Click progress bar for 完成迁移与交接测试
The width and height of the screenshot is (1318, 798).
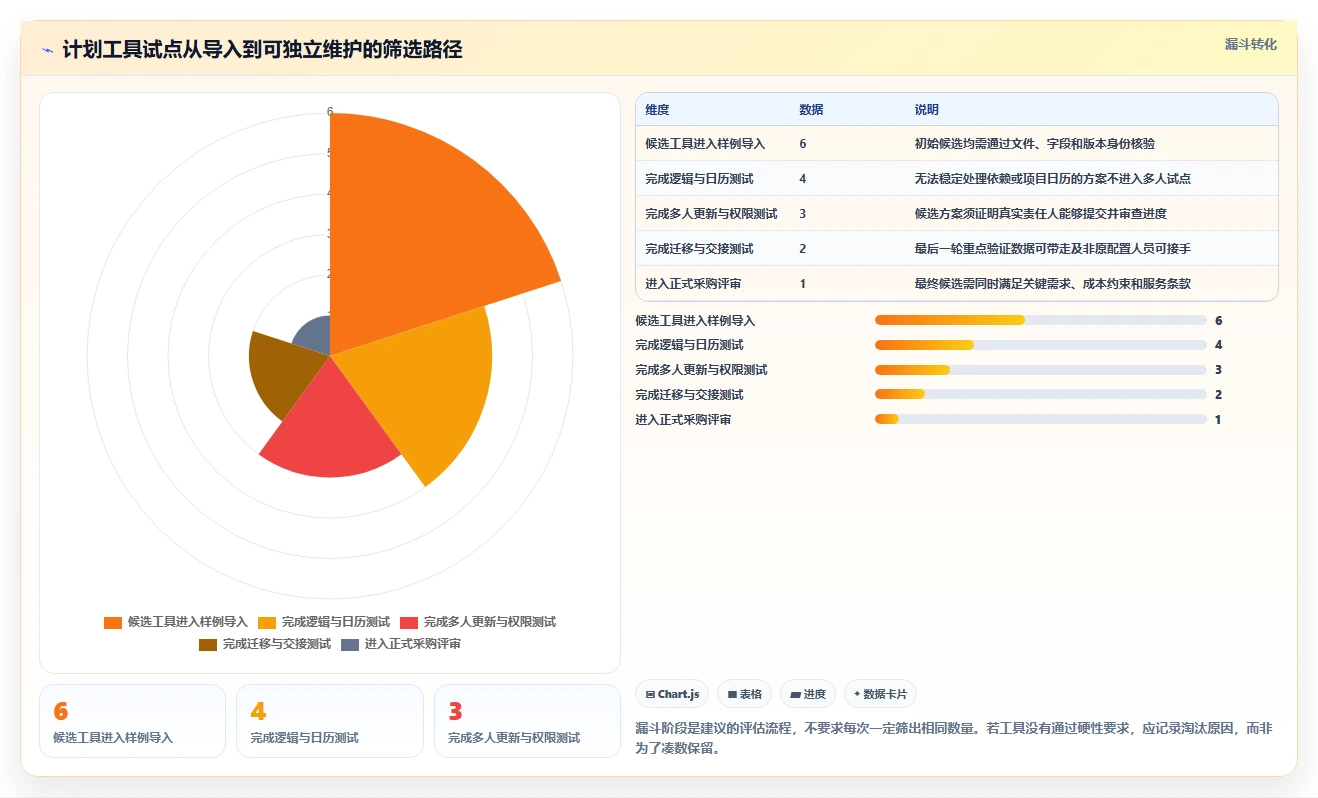(1040, 395)
